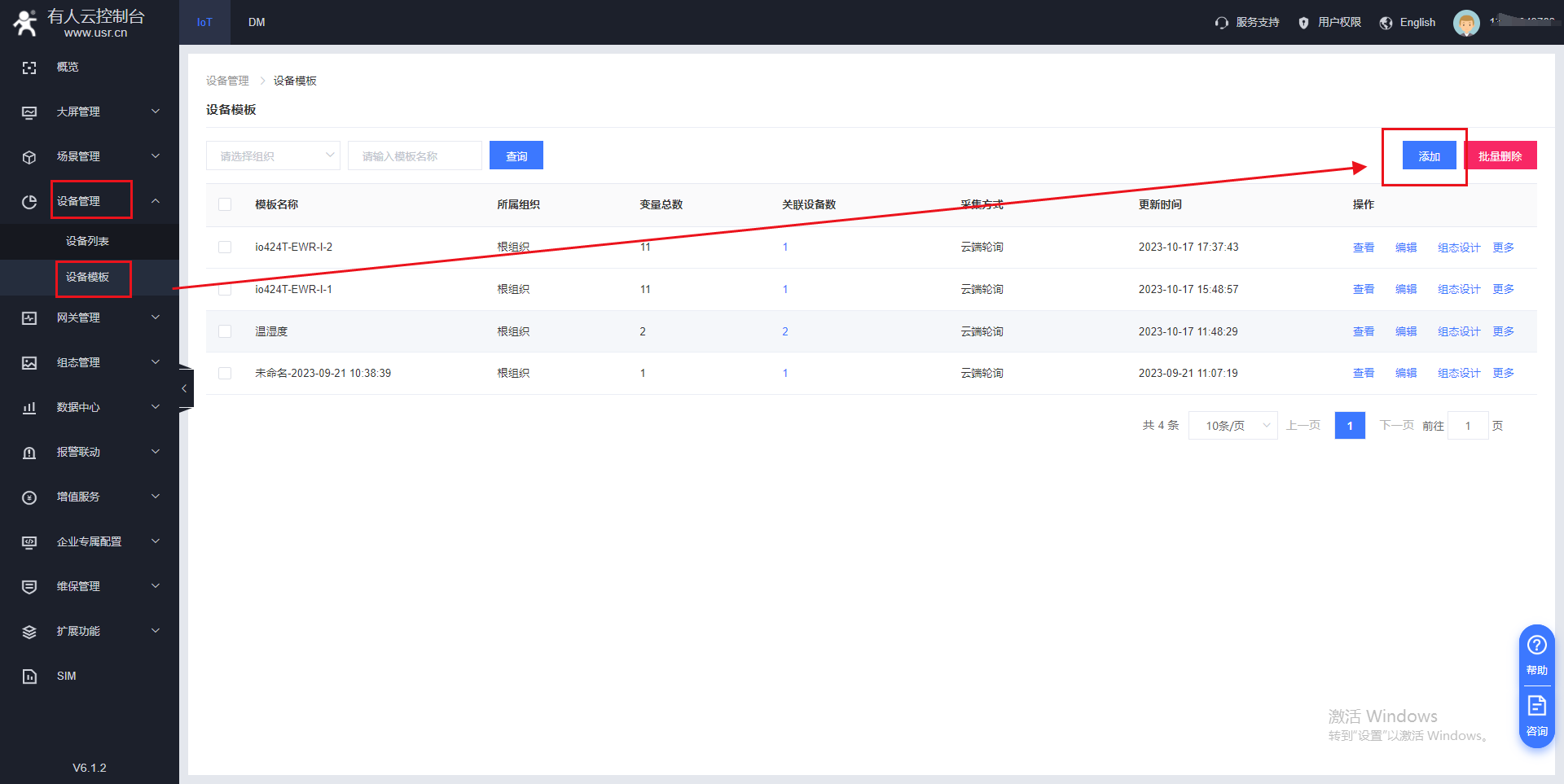Image resolution: width=1564 pixels, height=784 pixels.
Task: Select the 温湿度 template row checkbox
Action: (x=225, y=331)
